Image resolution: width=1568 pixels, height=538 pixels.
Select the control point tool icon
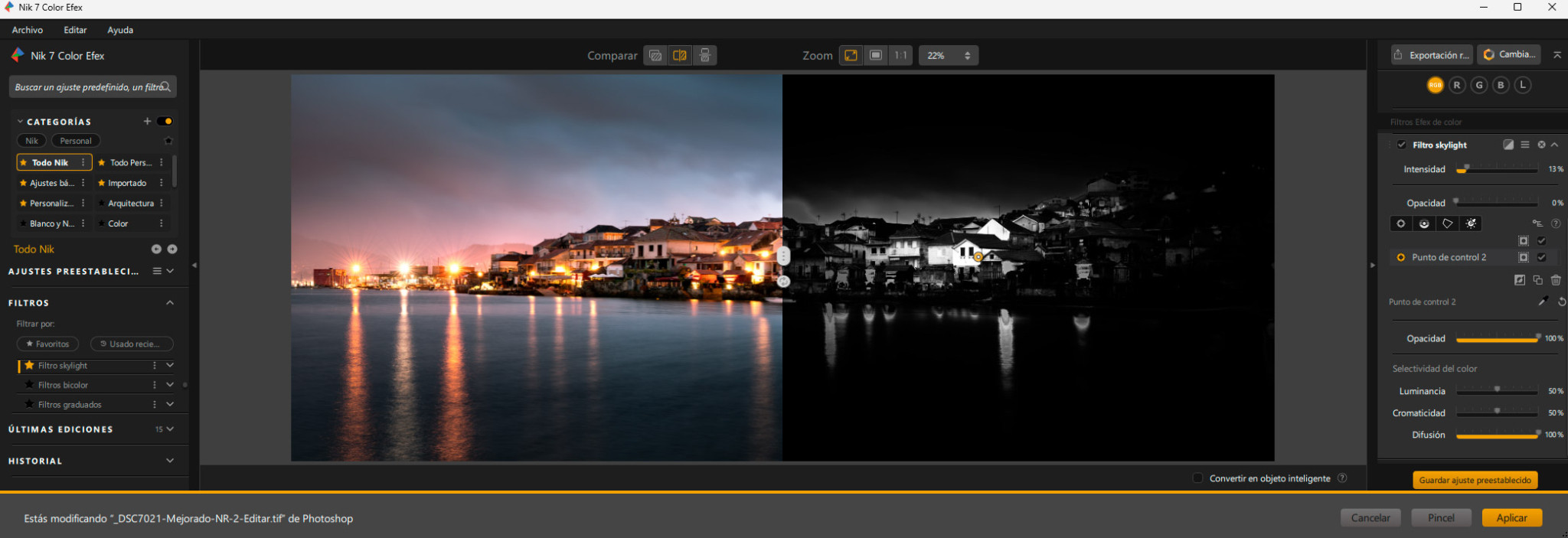[1400, 223]
